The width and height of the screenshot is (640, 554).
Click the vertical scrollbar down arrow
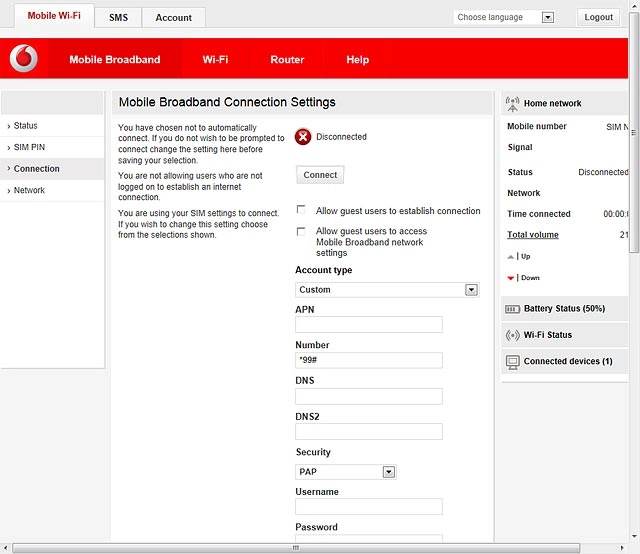coord(634,536)
